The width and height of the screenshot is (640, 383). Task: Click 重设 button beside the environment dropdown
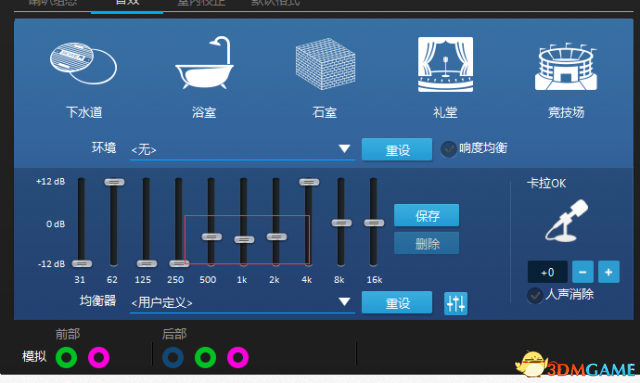tap(397, 149)
